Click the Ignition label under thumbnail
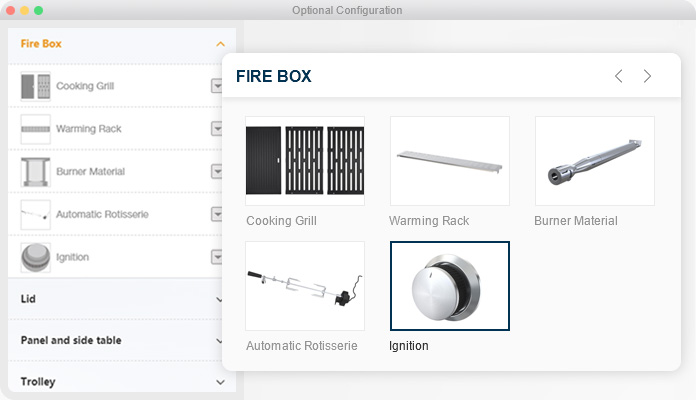Screen dimensions: 696x400 (408, 346)
